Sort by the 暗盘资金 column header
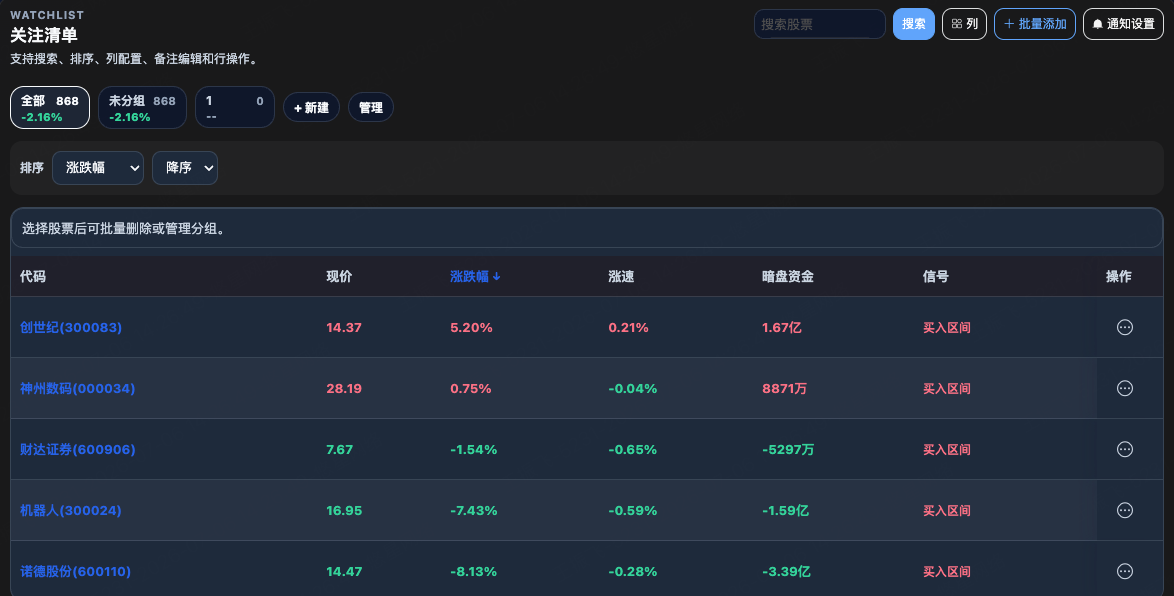 788,276
